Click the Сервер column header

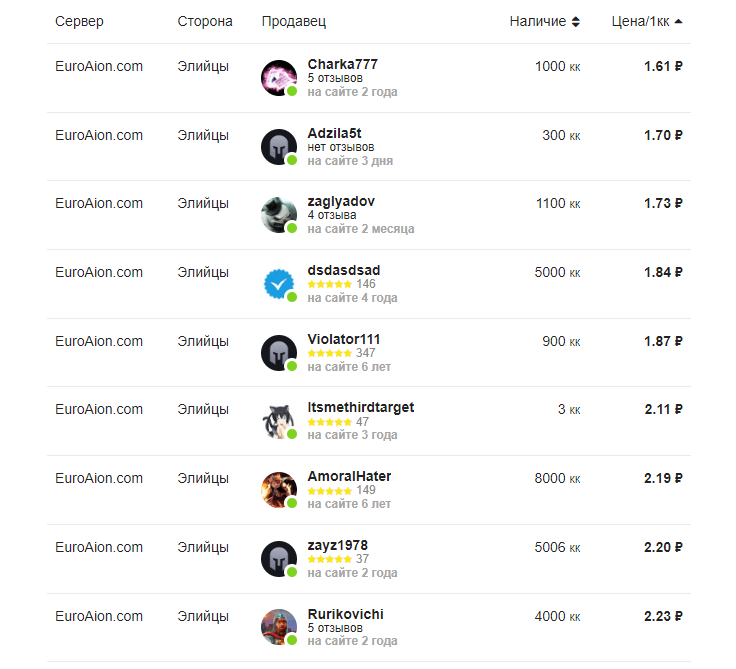tap(79, 22)
